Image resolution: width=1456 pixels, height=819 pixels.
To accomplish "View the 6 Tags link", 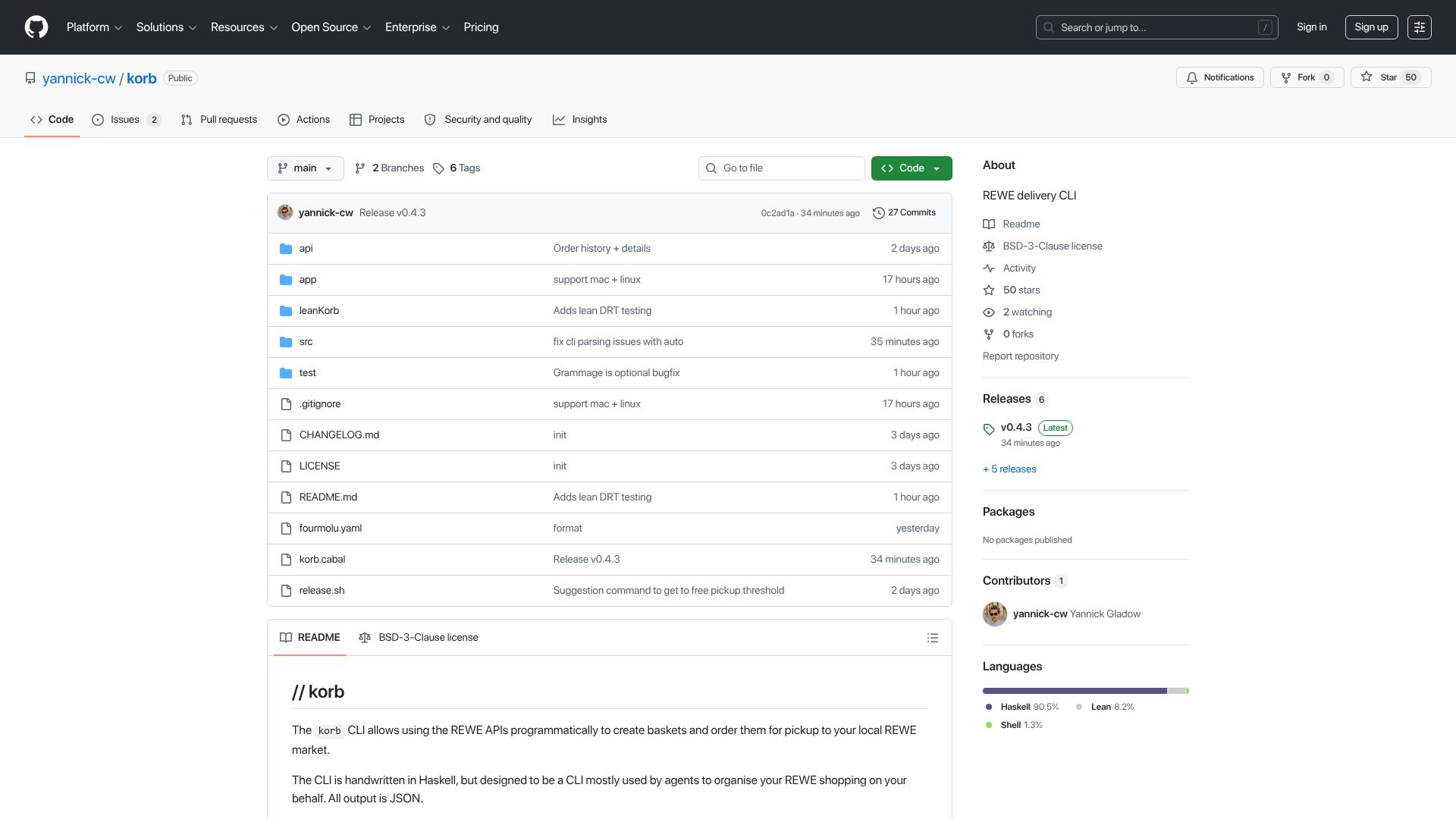I will pyautogui.click(x=457, y=168).
